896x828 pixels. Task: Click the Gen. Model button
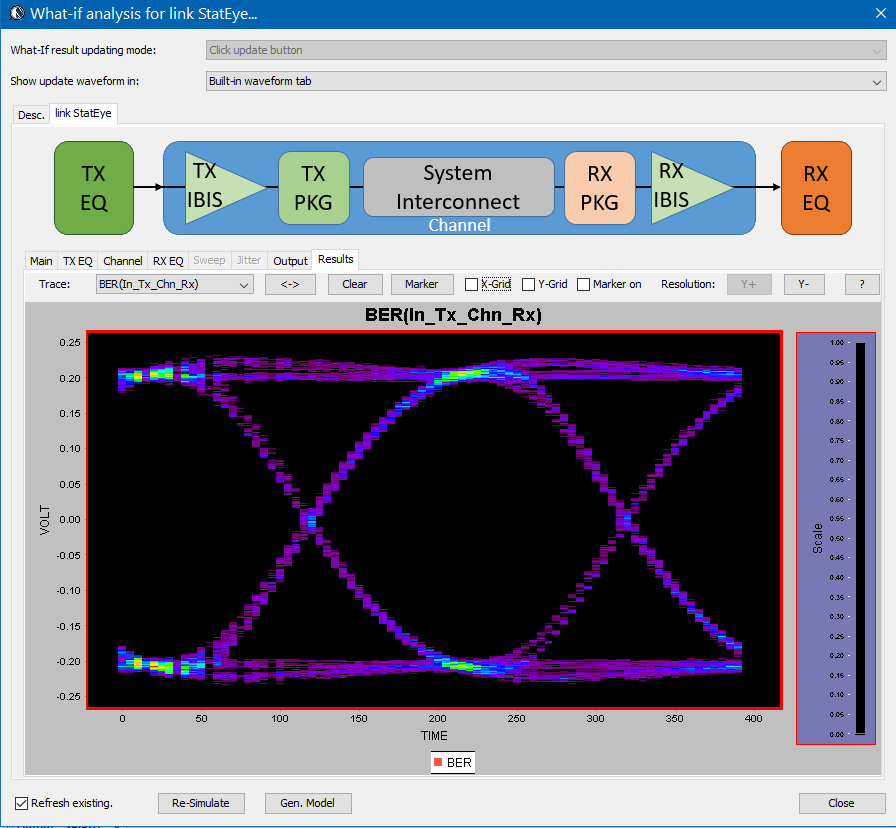pyautogui.click(x=308, y=803)
